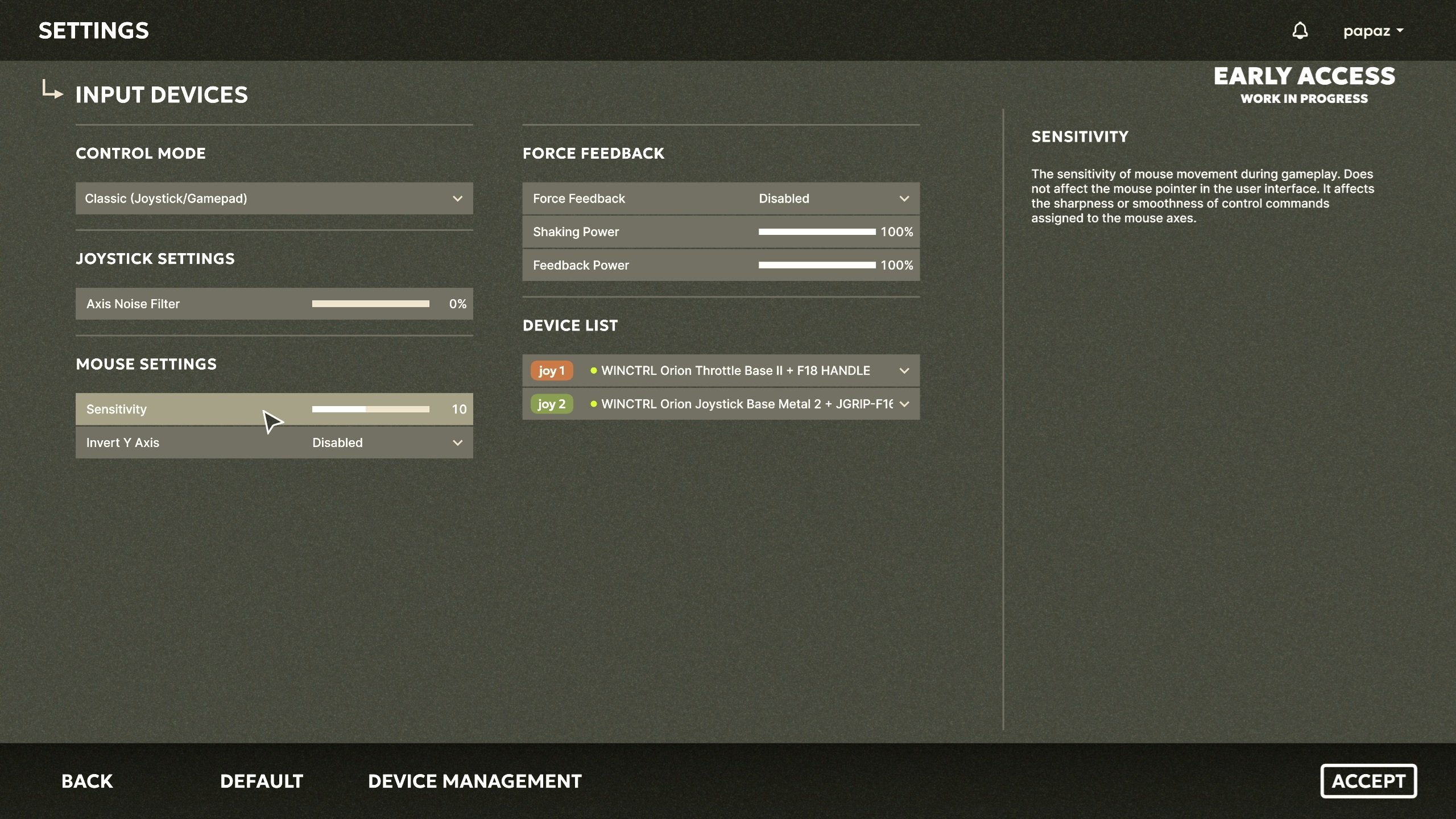Click the joy 1 connection status dot
This screenshot has height=819, width=1456.
tap(594, 371)
